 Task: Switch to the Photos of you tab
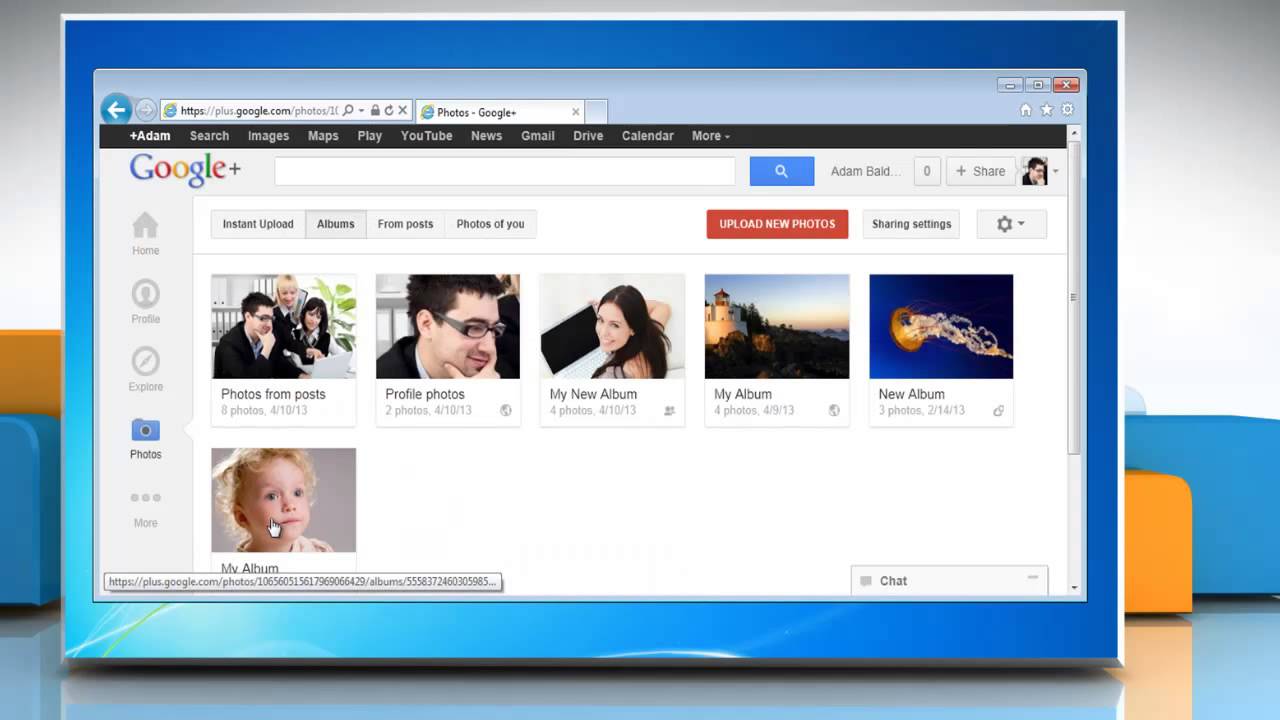(x=490, y=224)
